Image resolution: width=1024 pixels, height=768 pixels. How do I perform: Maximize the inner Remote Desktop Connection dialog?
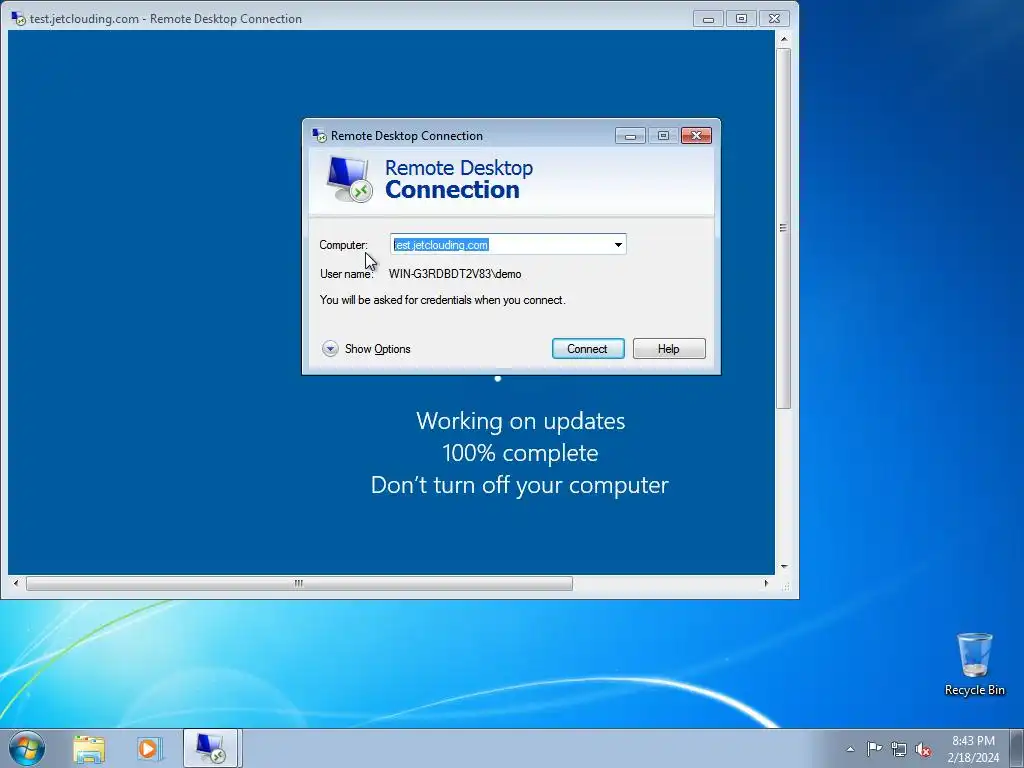(663, 136)
